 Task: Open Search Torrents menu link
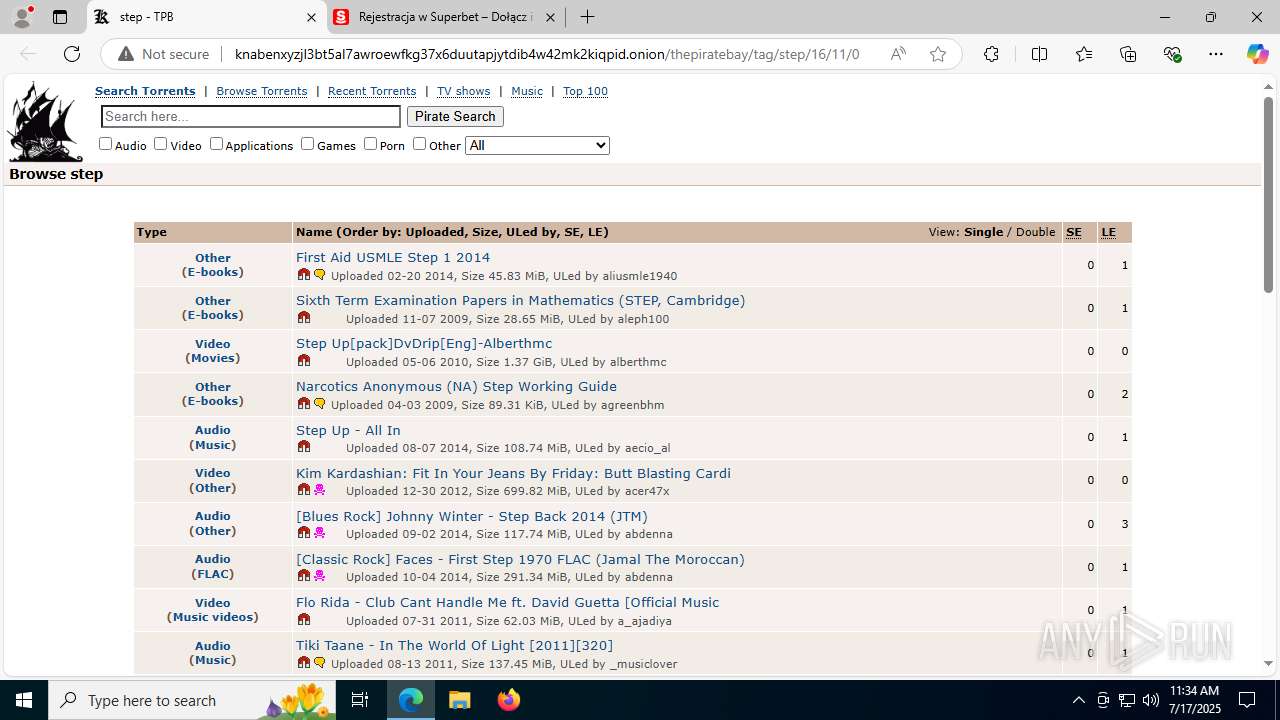tap(145, 91)
